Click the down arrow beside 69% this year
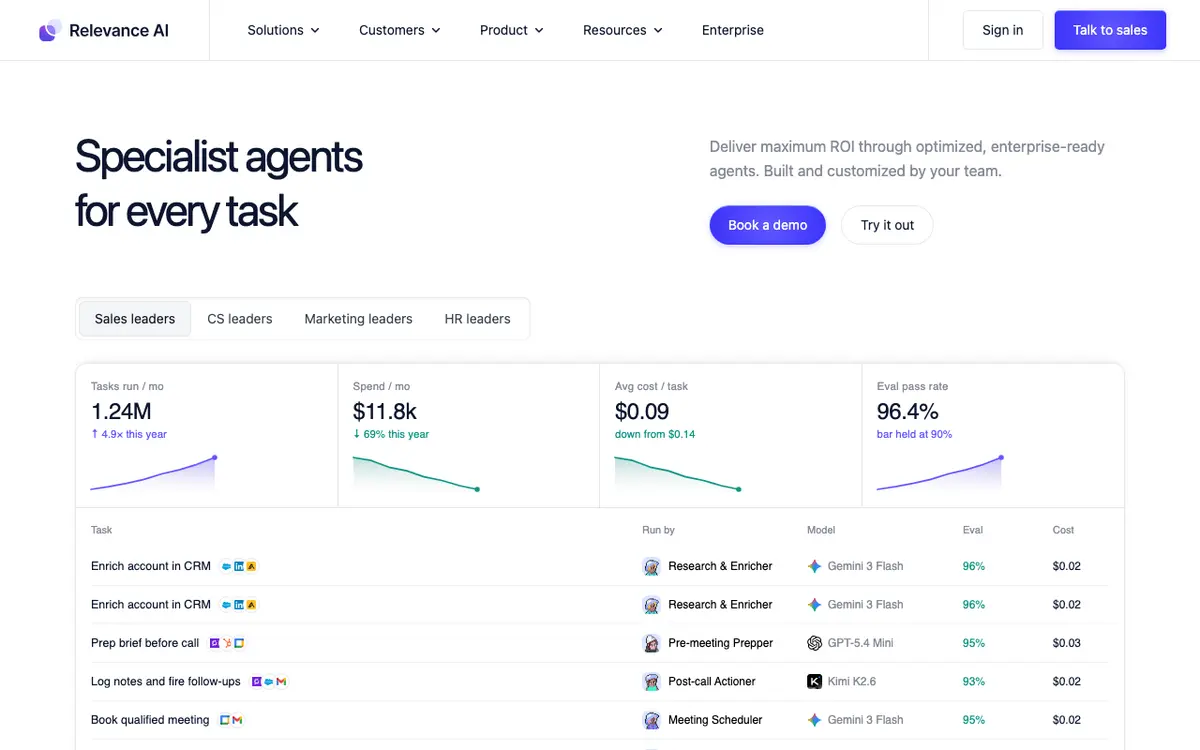The image size is (1200, 750). pos(356,434)
